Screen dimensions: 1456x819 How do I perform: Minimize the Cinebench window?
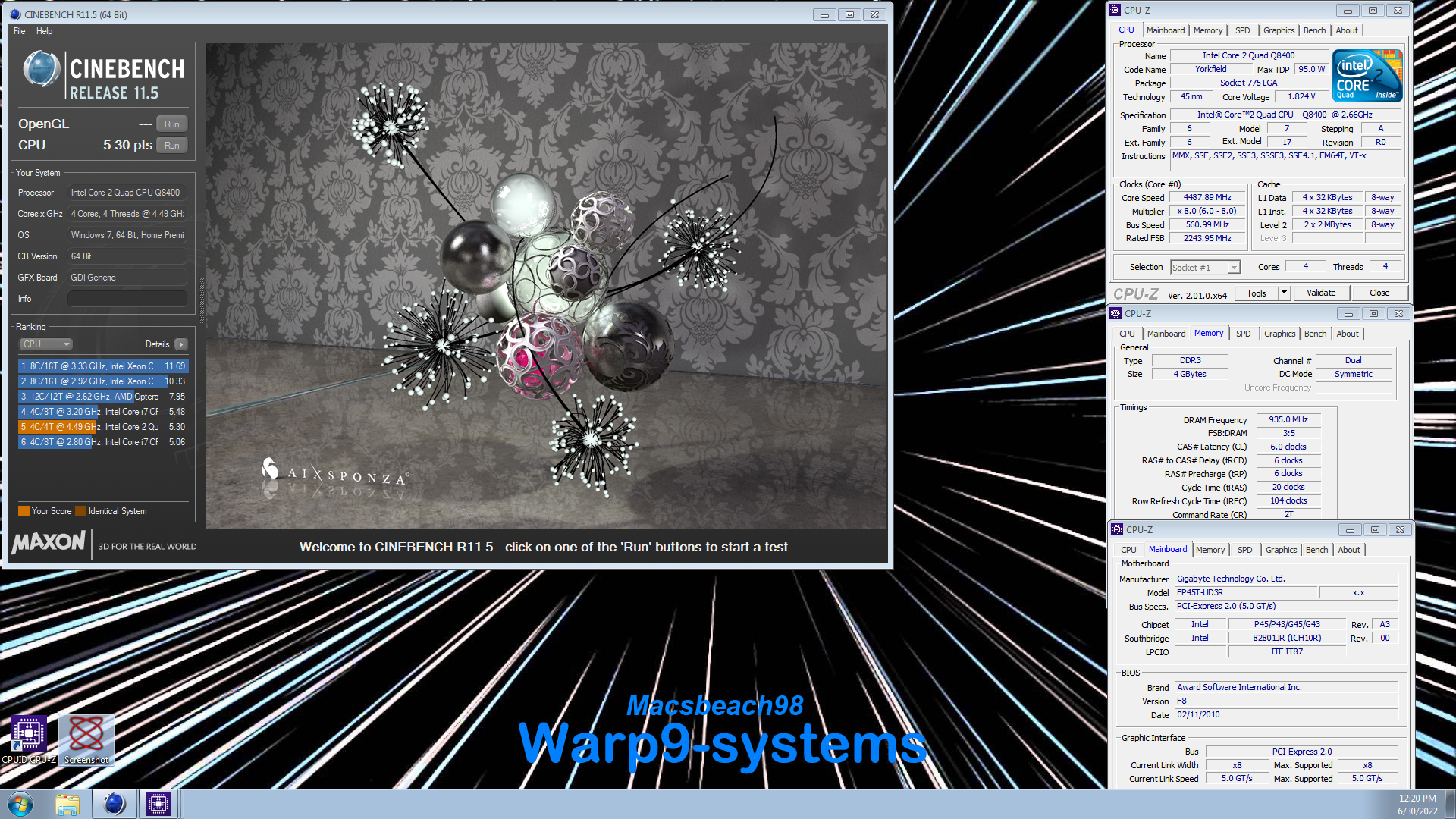(824, 14)
